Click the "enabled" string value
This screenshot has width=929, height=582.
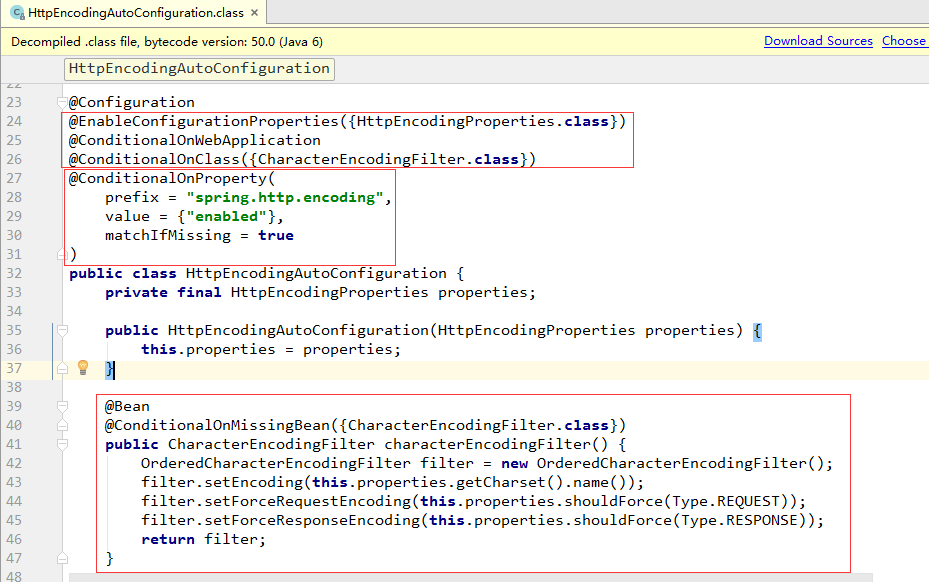pyautogui.click(x=226, y=216)
